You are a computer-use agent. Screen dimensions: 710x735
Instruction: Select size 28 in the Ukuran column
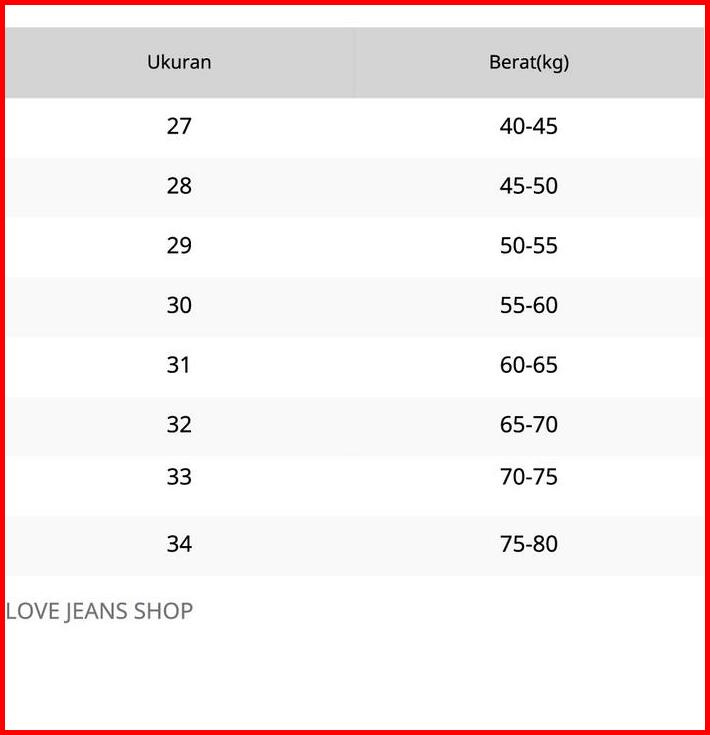179,187
